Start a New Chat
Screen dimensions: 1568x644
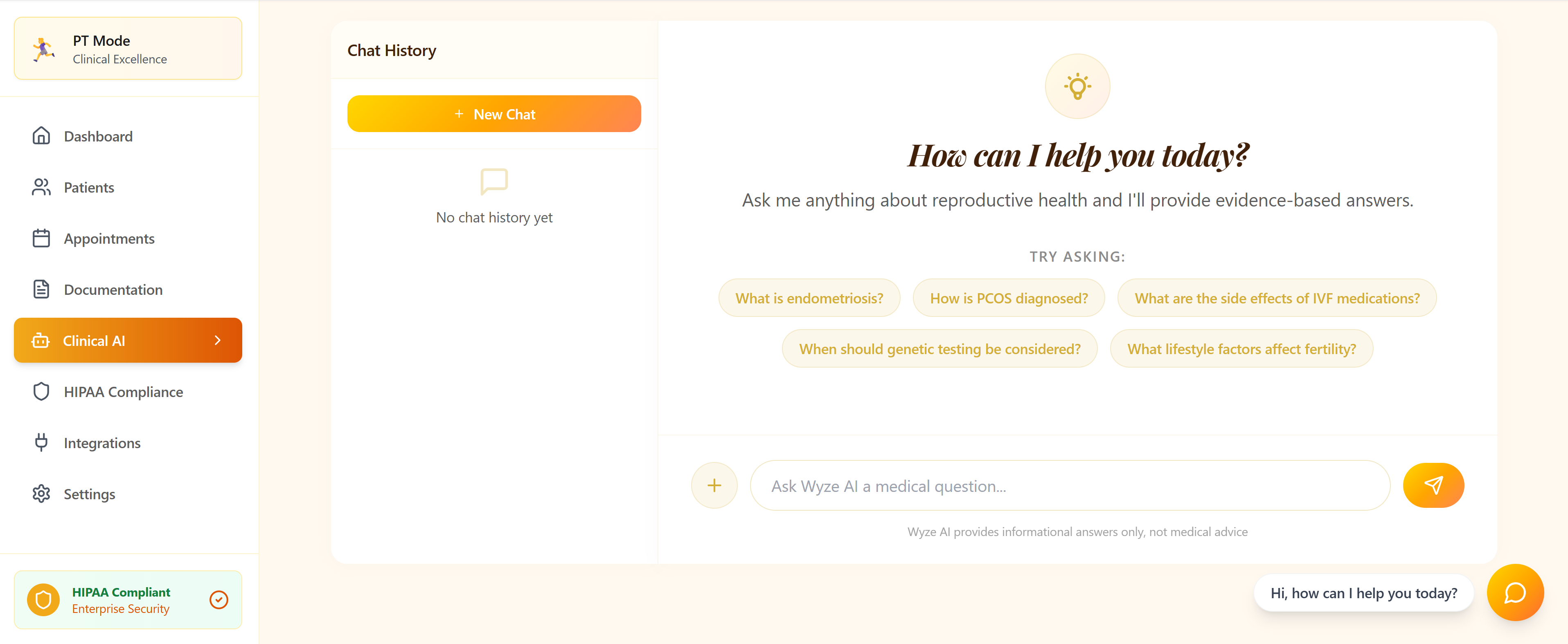point(493,114)
